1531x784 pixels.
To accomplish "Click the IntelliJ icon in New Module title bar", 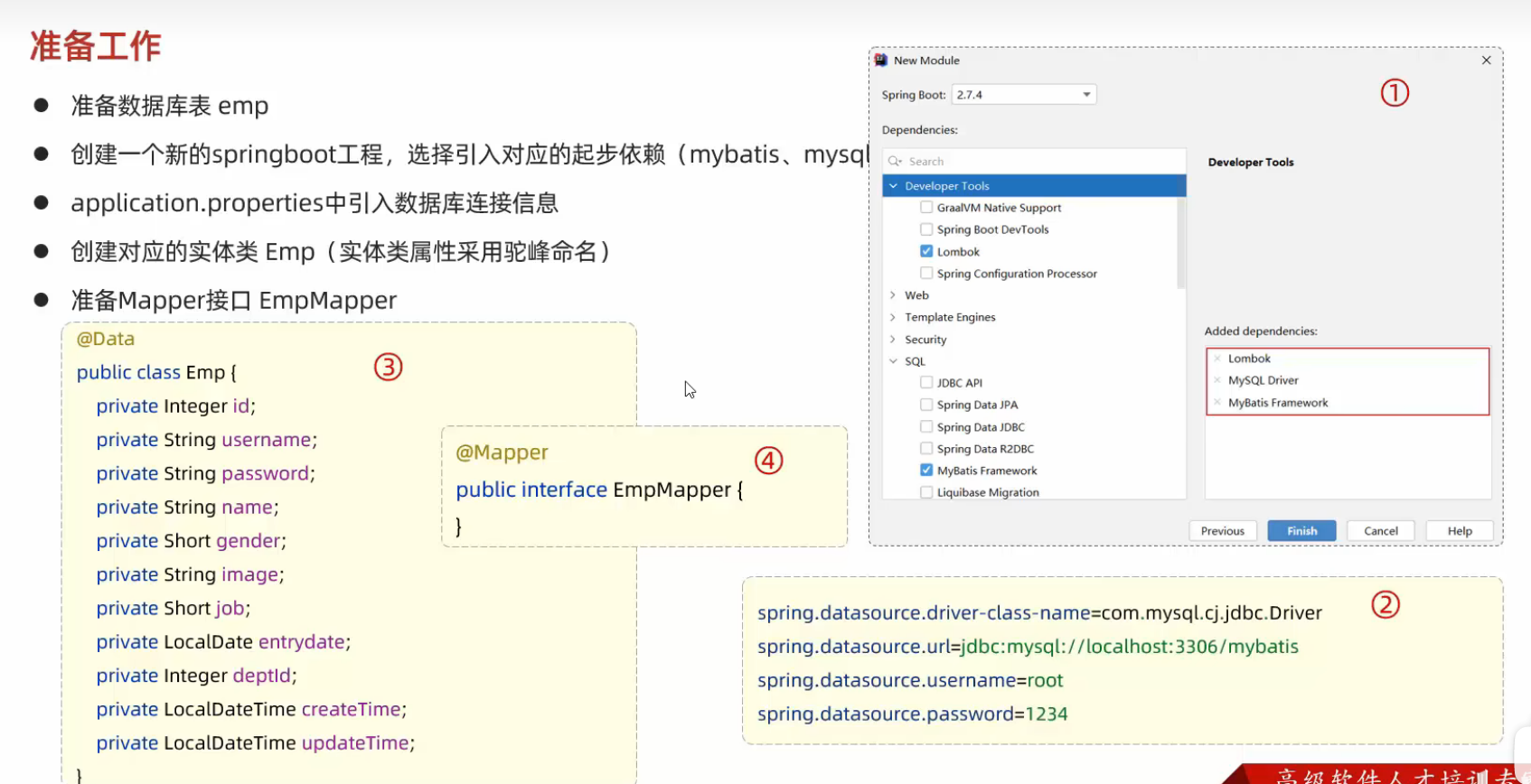I will coord(881,61).
